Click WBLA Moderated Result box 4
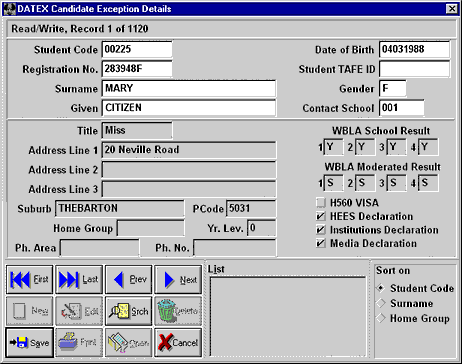This screenshot has height=364, width=462. pyautogui.click(x=428, y=183)
